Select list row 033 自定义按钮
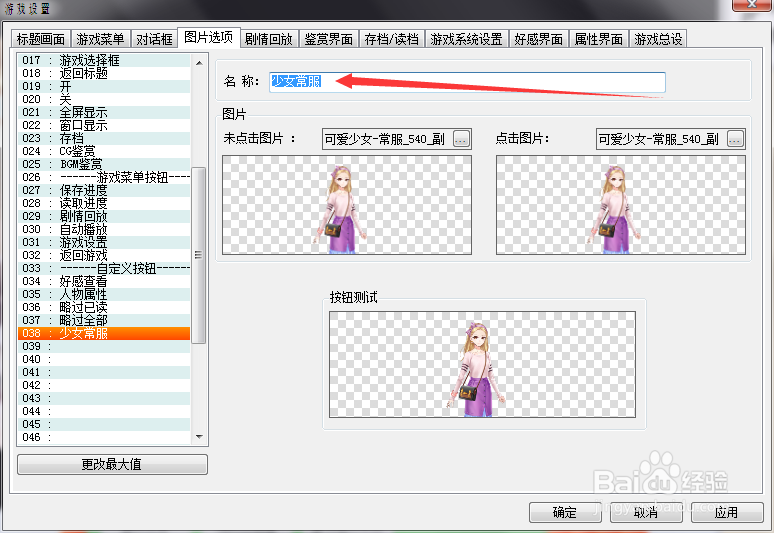Image resolution: width=774 pixels, height=533 pixels. click(104, 268)
